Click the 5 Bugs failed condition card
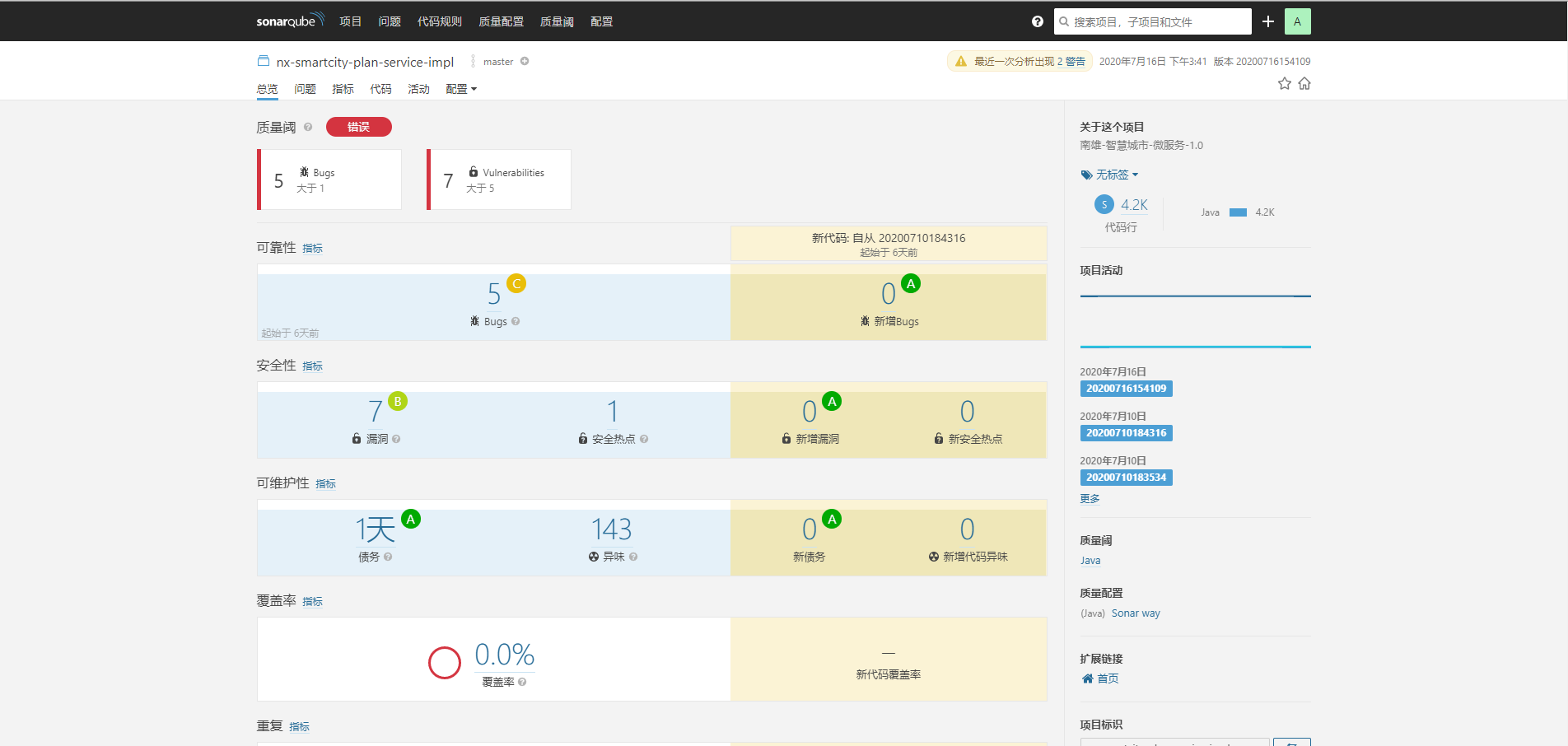The height and width of the screenshot is (746, 1568). coord(329,180)
